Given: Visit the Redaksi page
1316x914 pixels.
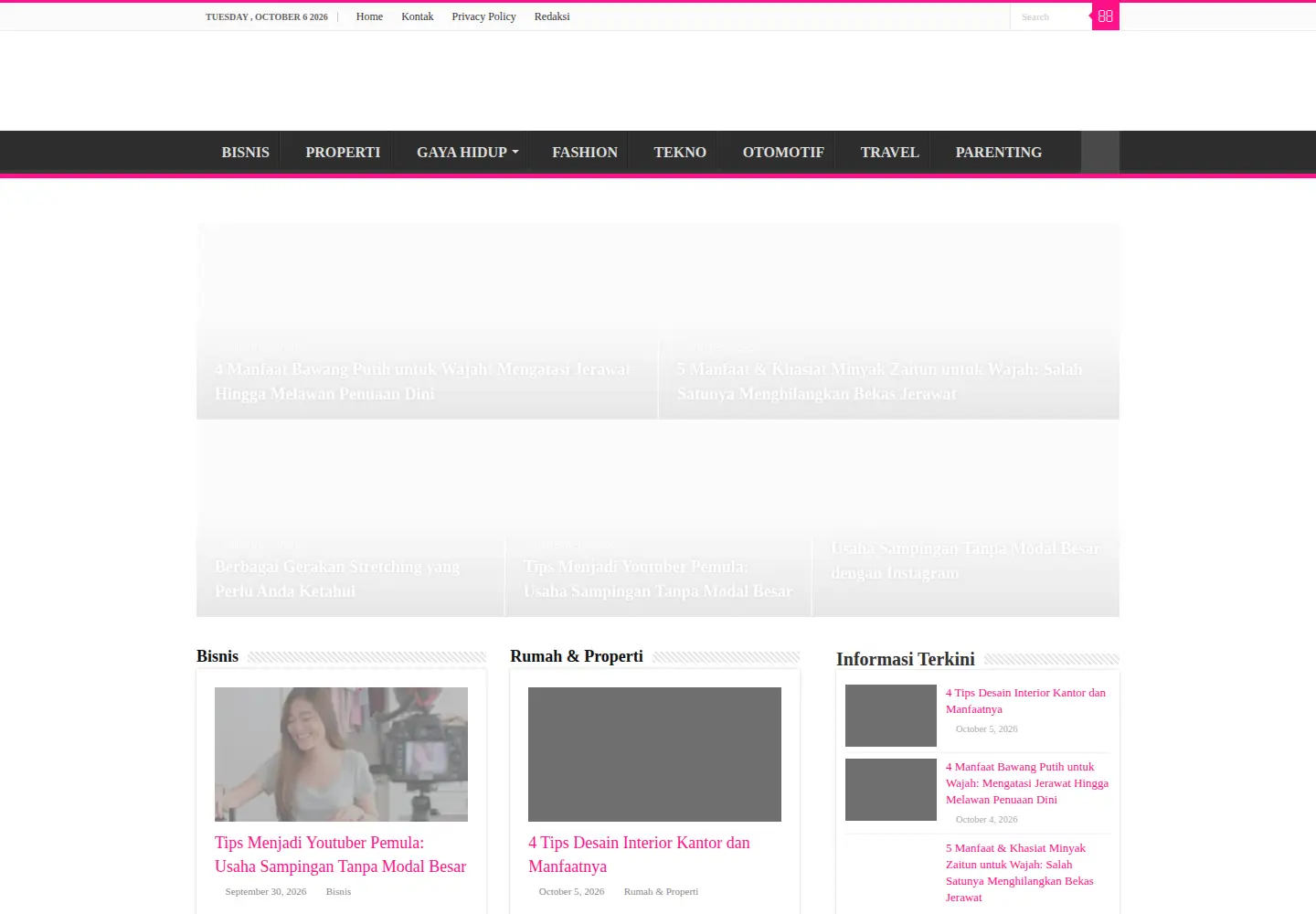Looking at the screenshot, I should pyautogui.click(x=552, y=16).
